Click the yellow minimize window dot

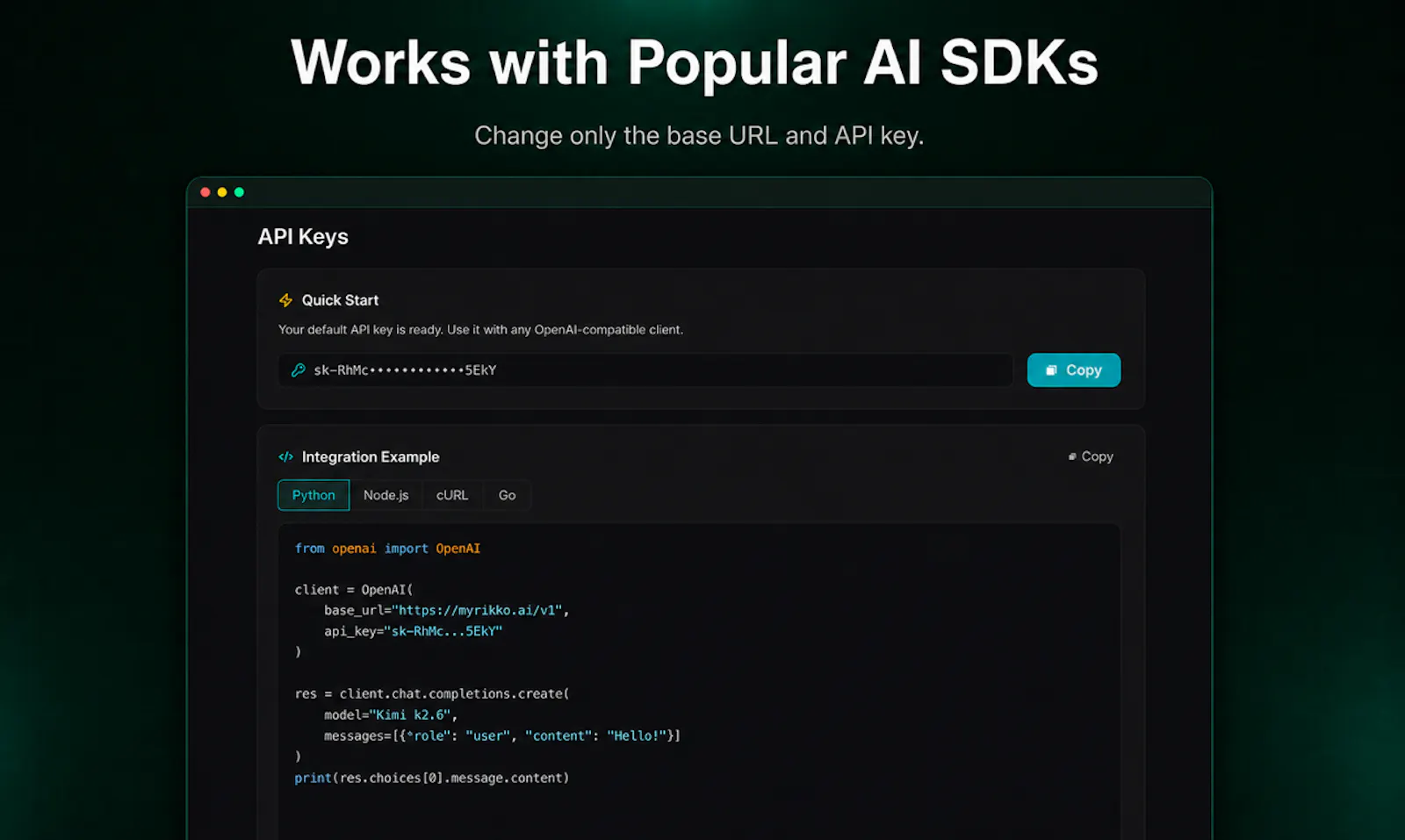[222, 192]
